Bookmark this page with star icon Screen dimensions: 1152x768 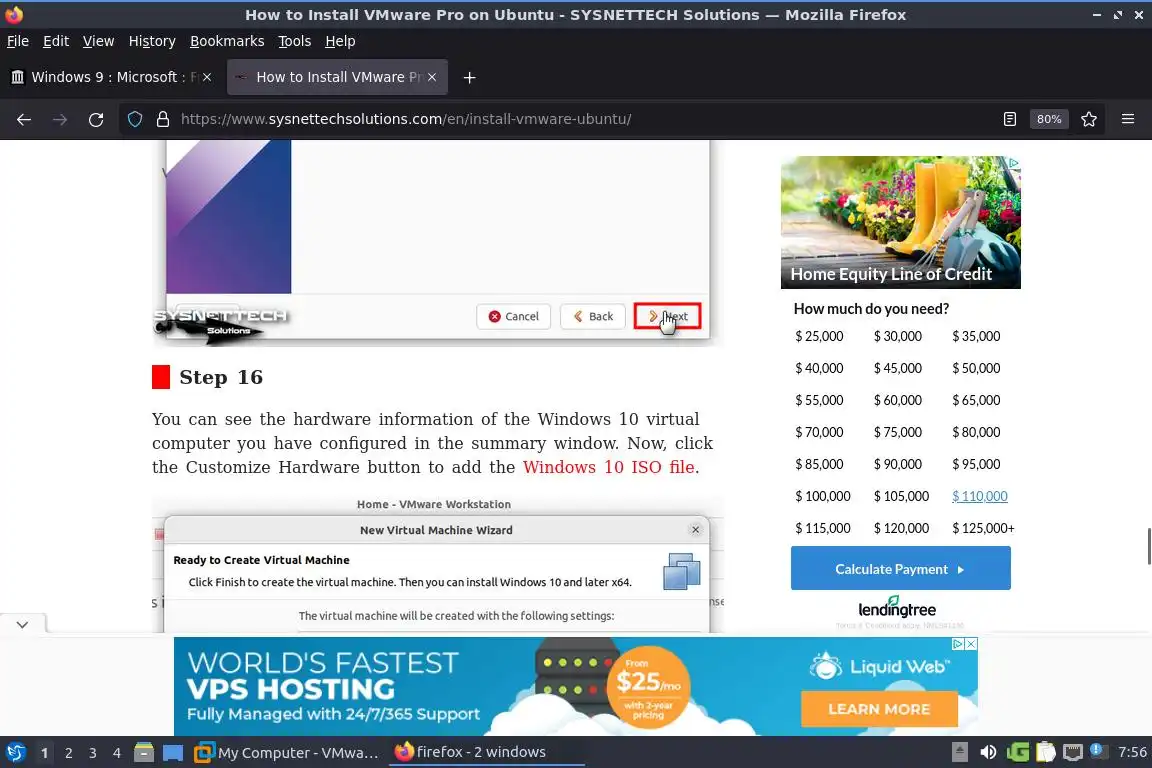1089,119
